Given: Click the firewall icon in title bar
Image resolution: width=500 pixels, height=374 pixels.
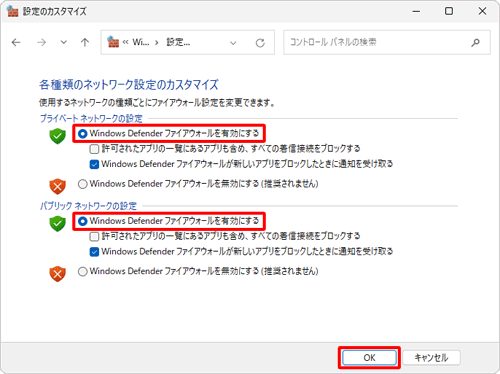Looking at the screenshot, I should (x=12, y=11).
